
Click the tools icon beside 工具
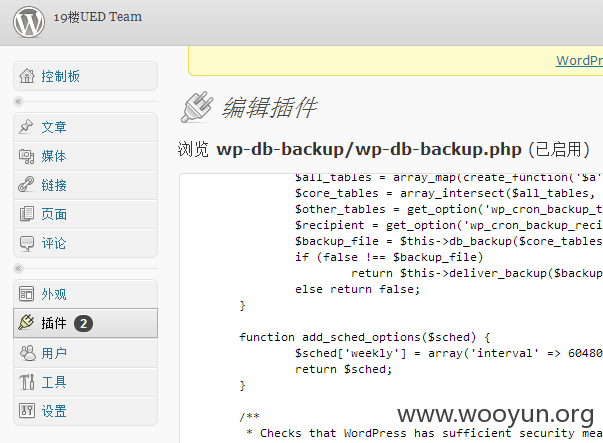pos(27,382)
